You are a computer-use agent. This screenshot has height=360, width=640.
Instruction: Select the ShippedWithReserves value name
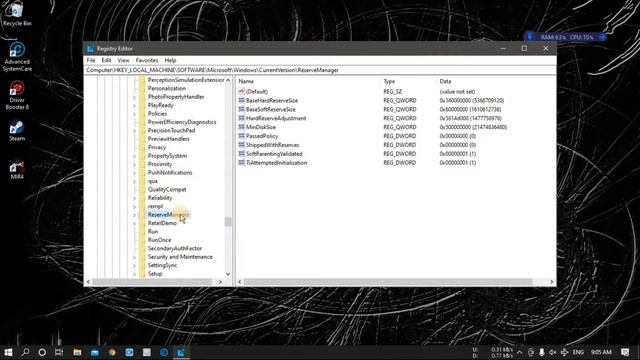[272, 145]
